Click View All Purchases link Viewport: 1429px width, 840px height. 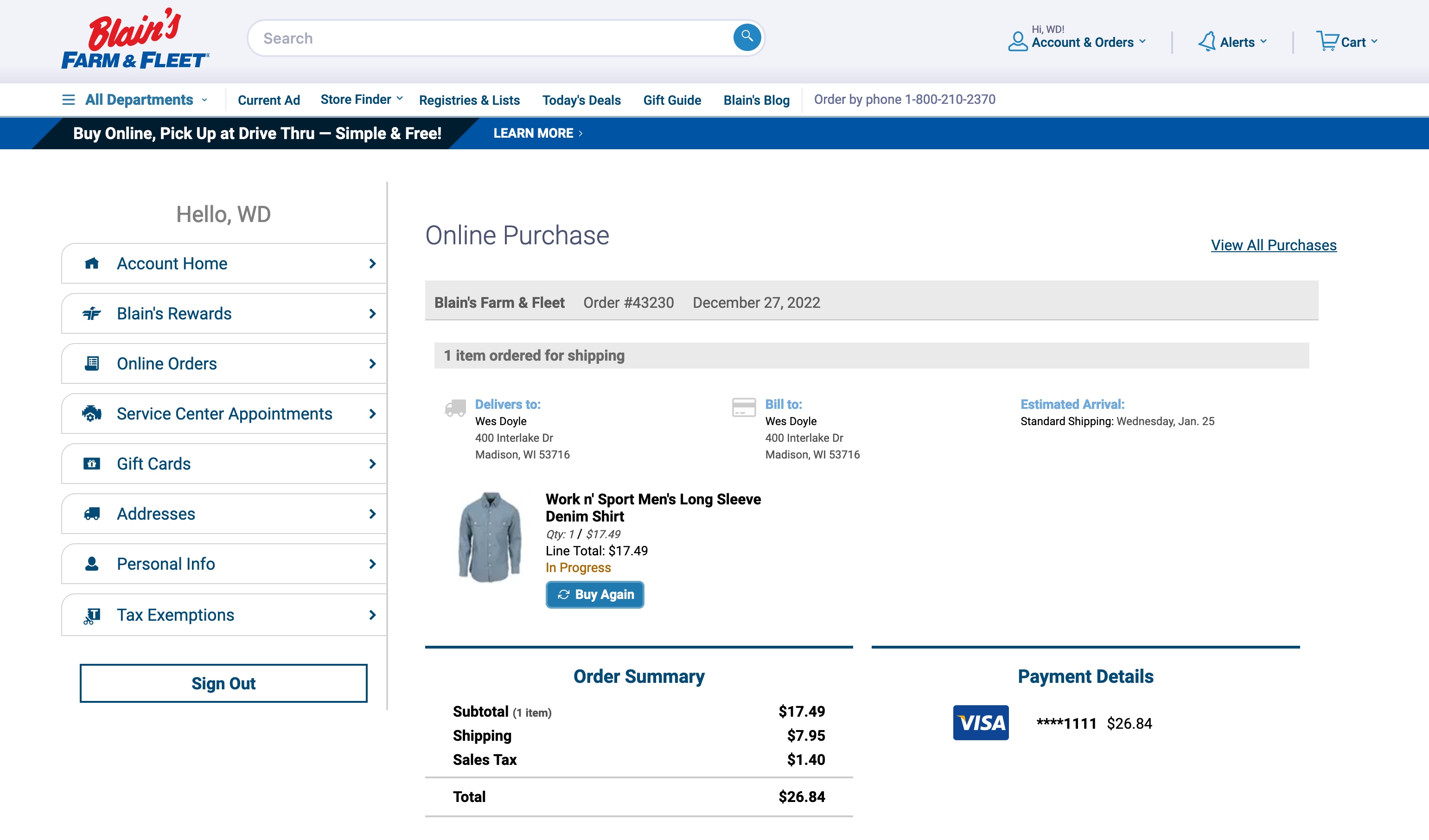[1274, 245]
